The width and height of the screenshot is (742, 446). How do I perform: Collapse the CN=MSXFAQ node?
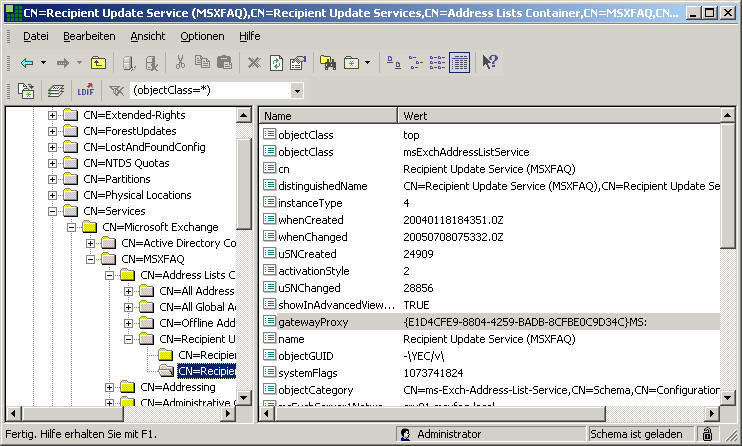coord(90,259)
